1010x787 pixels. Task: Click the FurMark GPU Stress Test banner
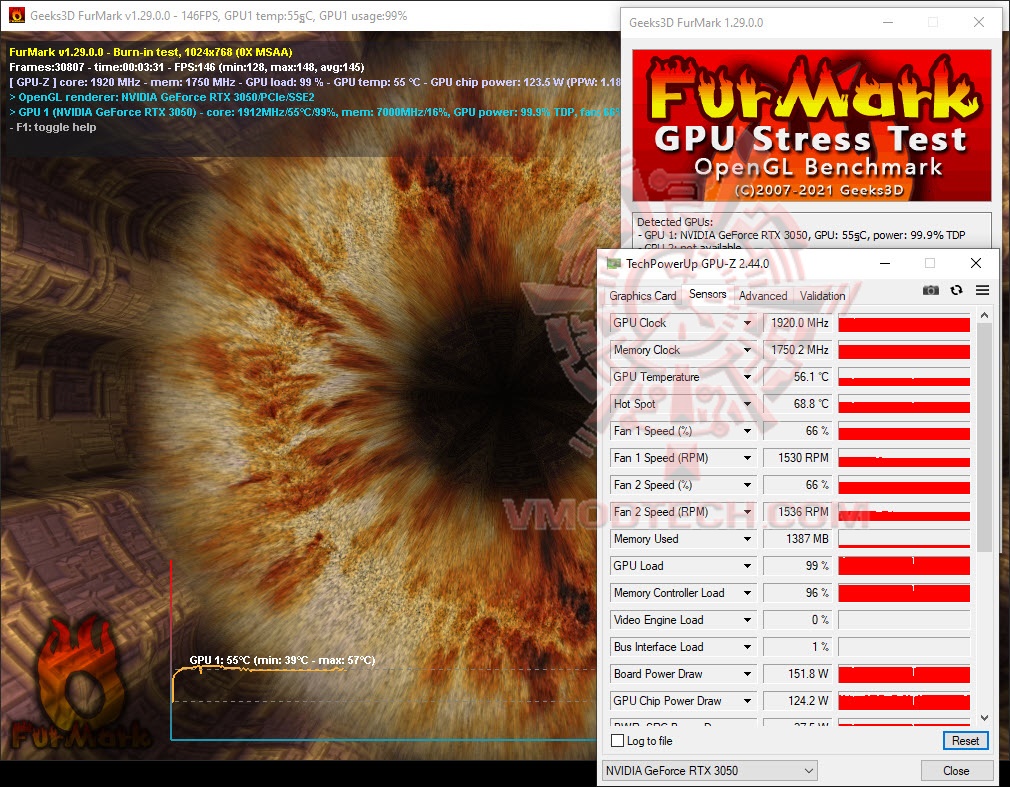tap(810, 125)
